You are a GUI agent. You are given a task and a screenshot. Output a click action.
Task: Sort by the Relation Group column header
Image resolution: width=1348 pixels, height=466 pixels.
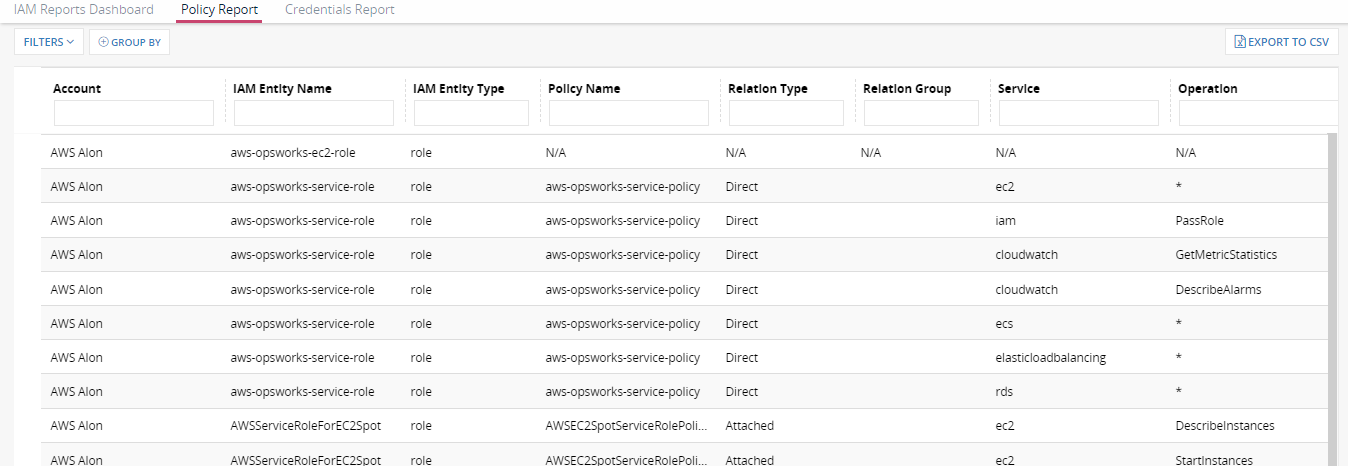pyautogui.click(x=907, y=89)
